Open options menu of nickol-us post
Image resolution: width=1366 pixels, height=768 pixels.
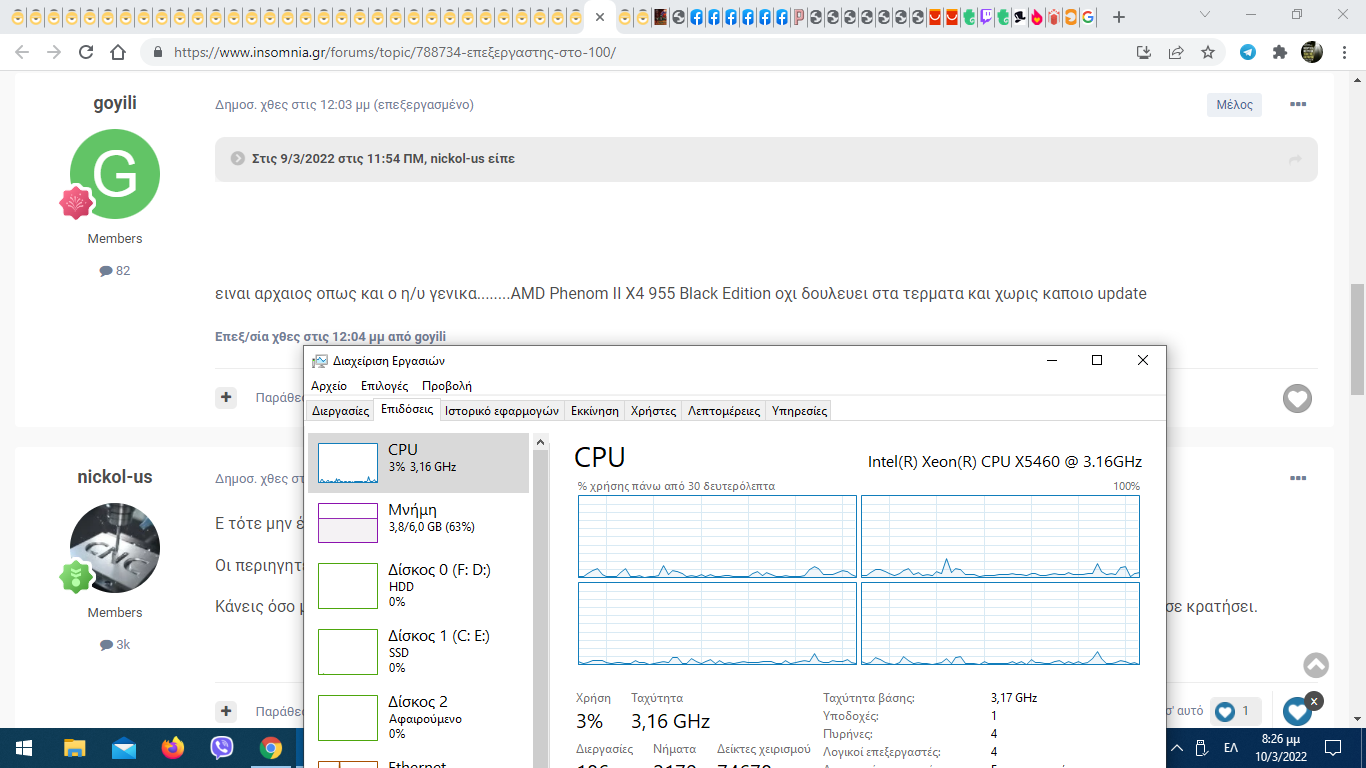[x=1298, y=478]
